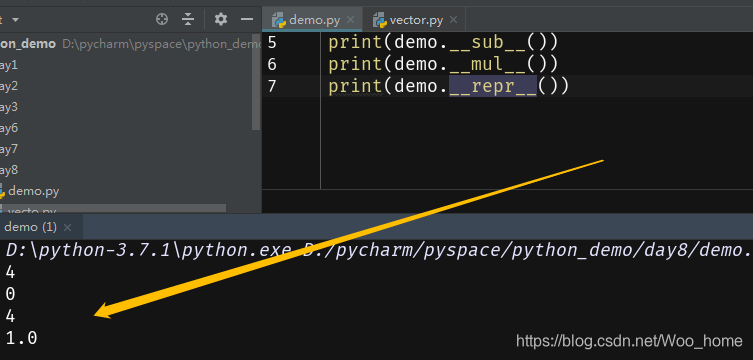Switch to the vector.py editor tab

click(414, 20)
